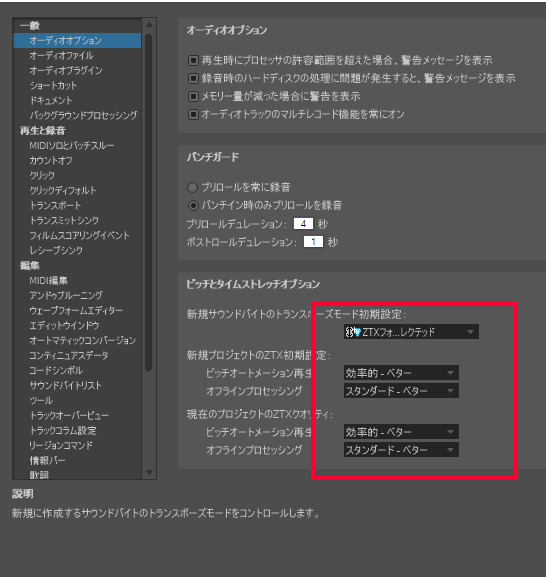Open ウェーブフォームエディター settings
The width and height of the screenshot is (546, 577).
(76, 311)
